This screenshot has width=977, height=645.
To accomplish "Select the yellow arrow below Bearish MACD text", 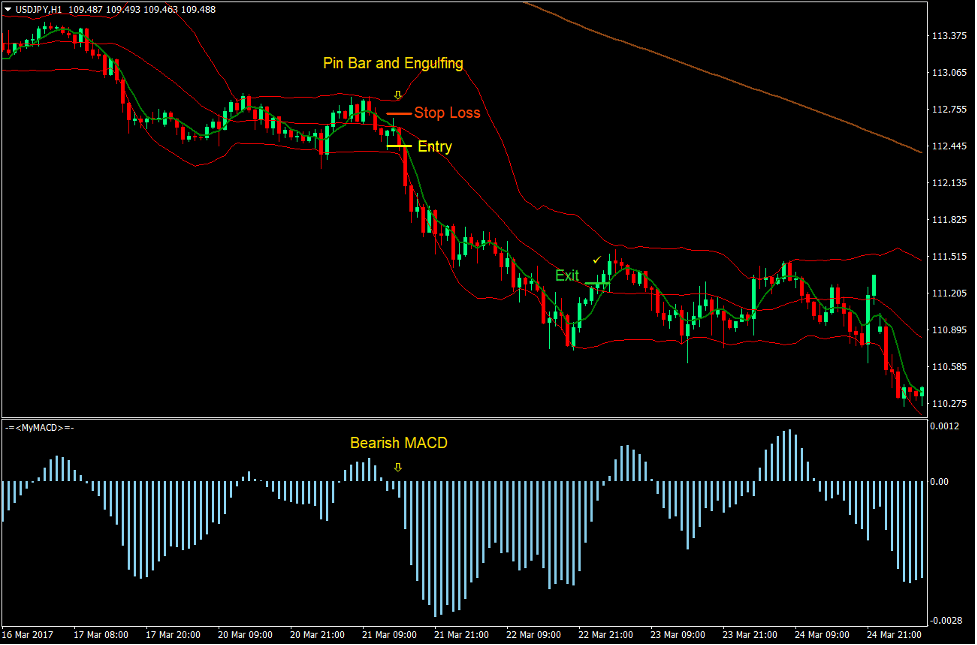I will coord(398,466).
